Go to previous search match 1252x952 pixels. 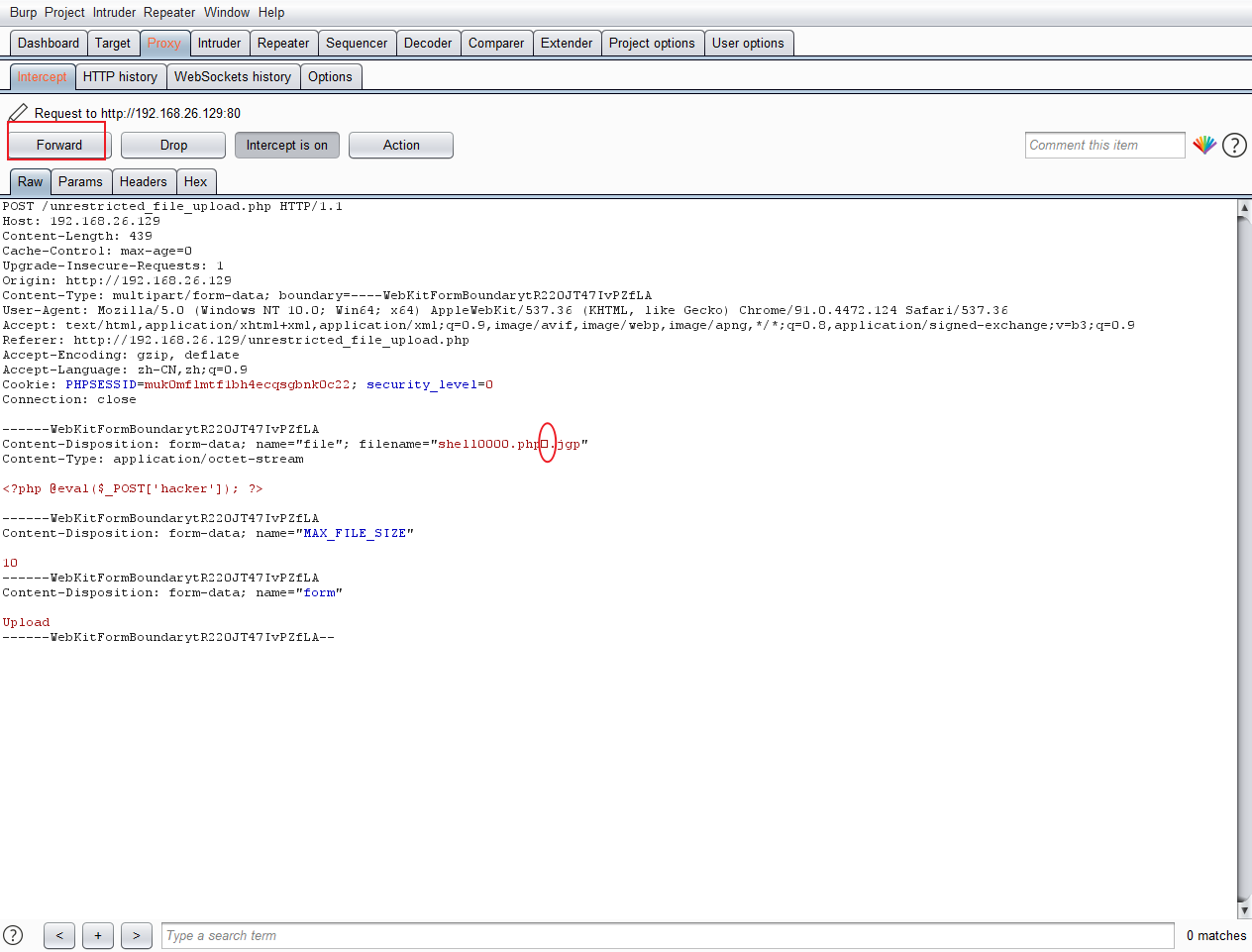(x=59, y=935)
